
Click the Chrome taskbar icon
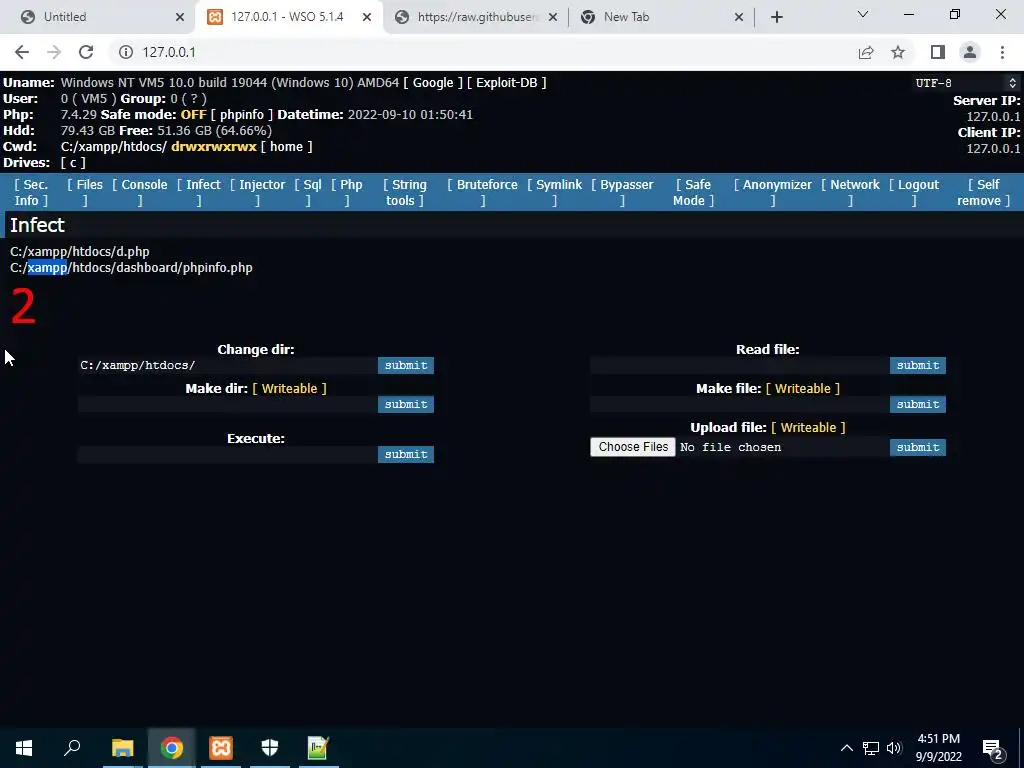point(172,748)
